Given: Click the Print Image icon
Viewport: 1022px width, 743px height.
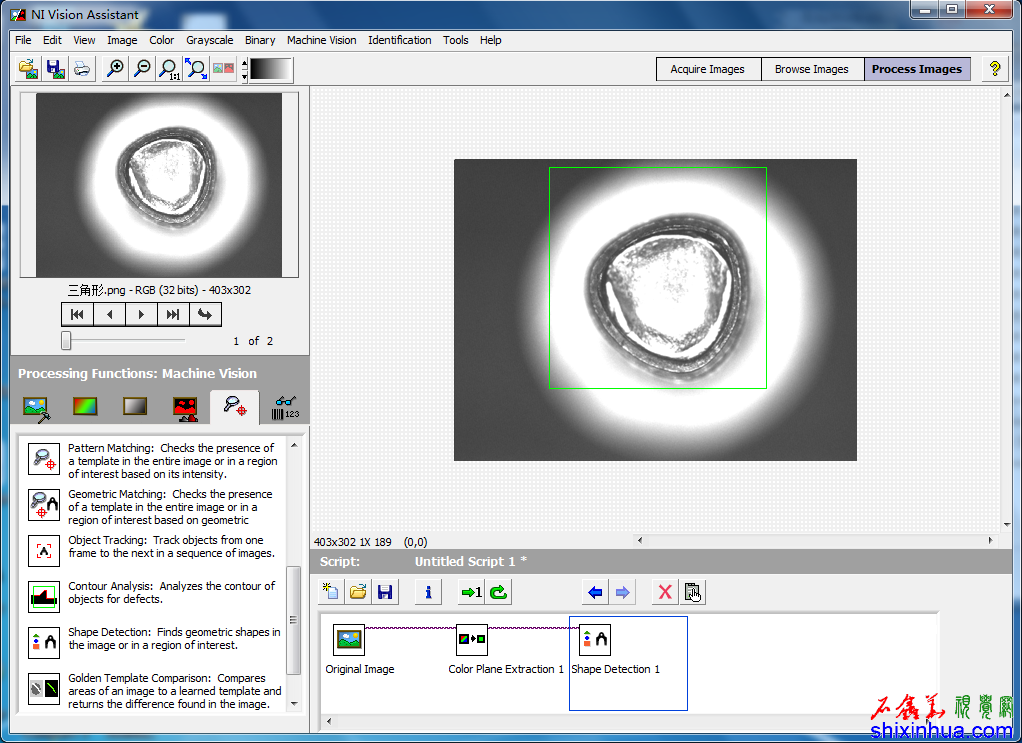Looking at the screenshot, I should coord(82,68).
